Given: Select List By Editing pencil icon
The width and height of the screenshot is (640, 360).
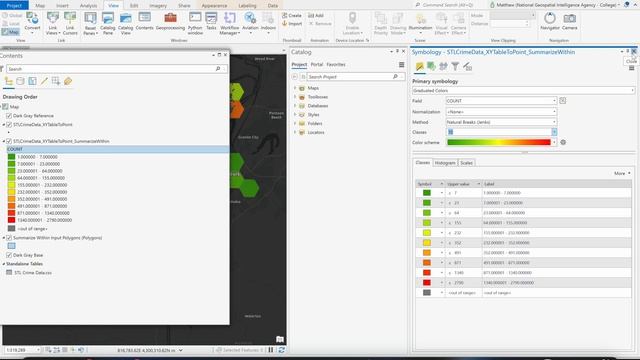Looking at the screenshot, I should (44, 81).
